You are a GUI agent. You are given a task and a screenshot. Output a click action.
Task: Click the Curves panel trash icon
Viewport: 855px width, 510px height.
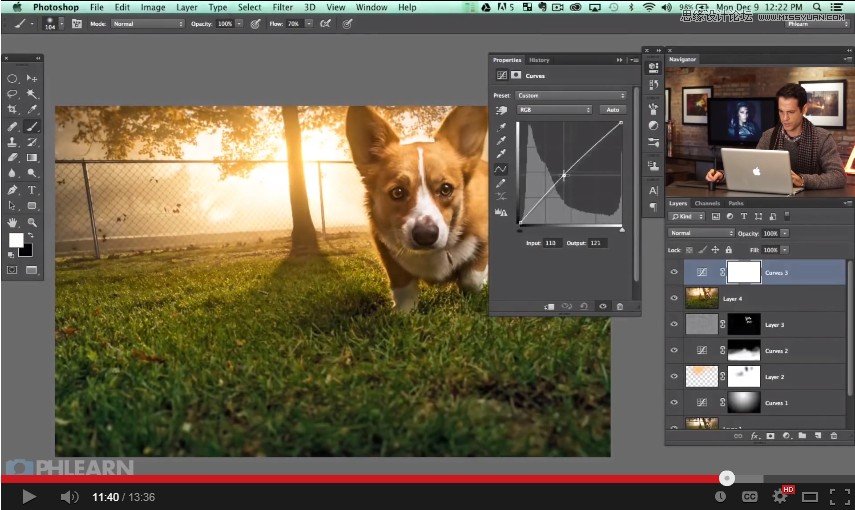click(x=620, y=306)
